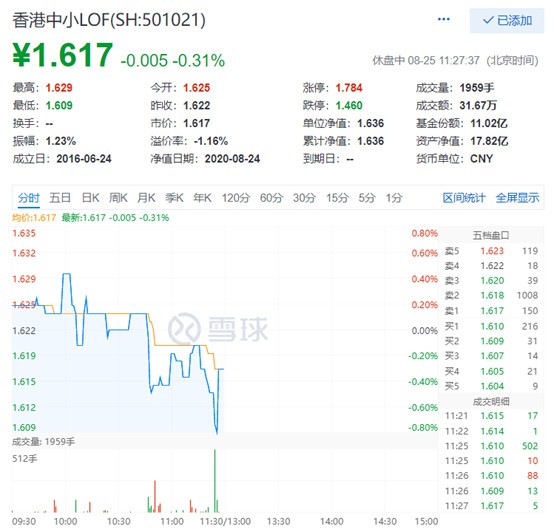Click the 涨停 value 1.784

pyautogui.click(x=349, y=88)
